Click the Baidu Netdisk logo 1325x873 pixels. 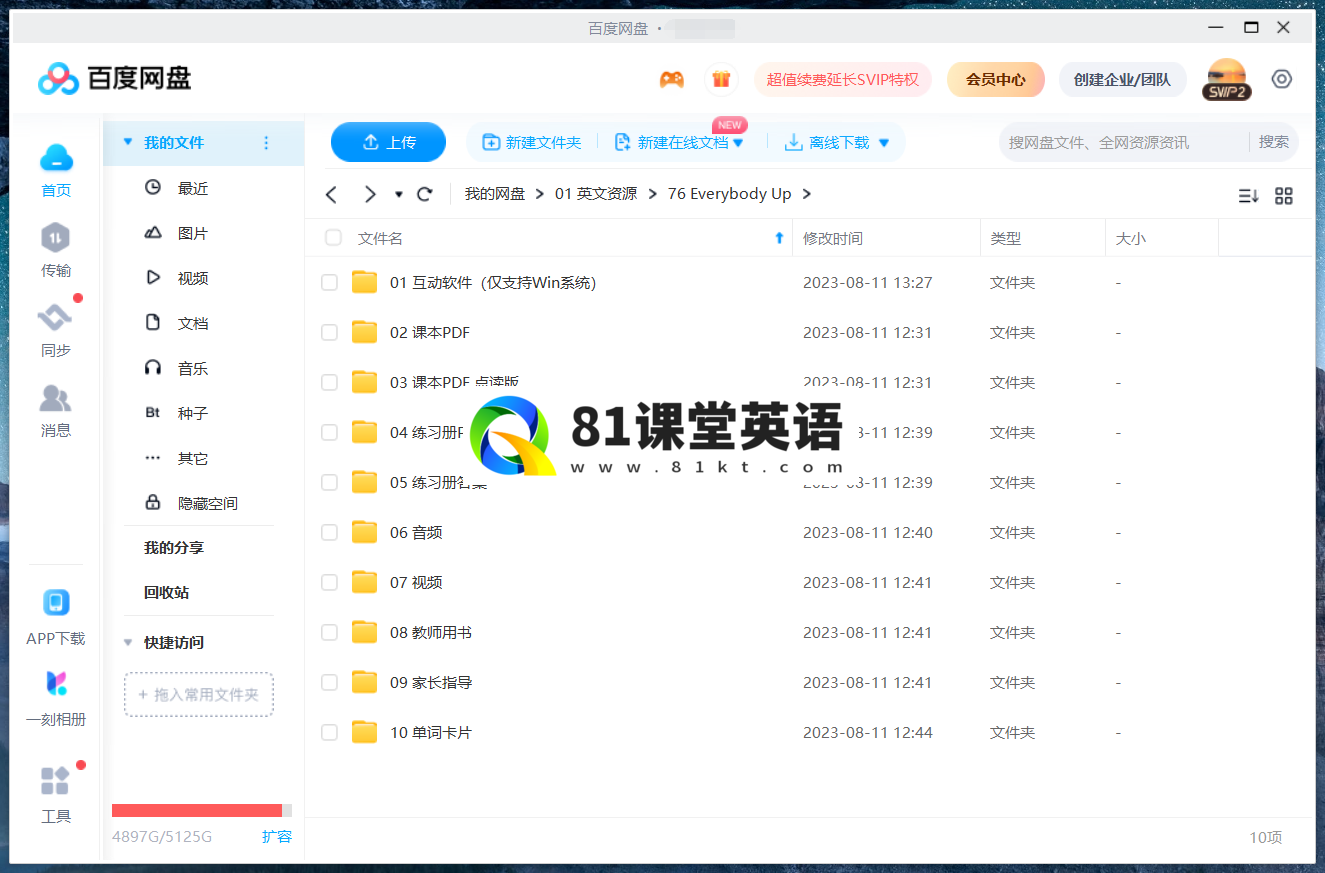tap(114, 78)
